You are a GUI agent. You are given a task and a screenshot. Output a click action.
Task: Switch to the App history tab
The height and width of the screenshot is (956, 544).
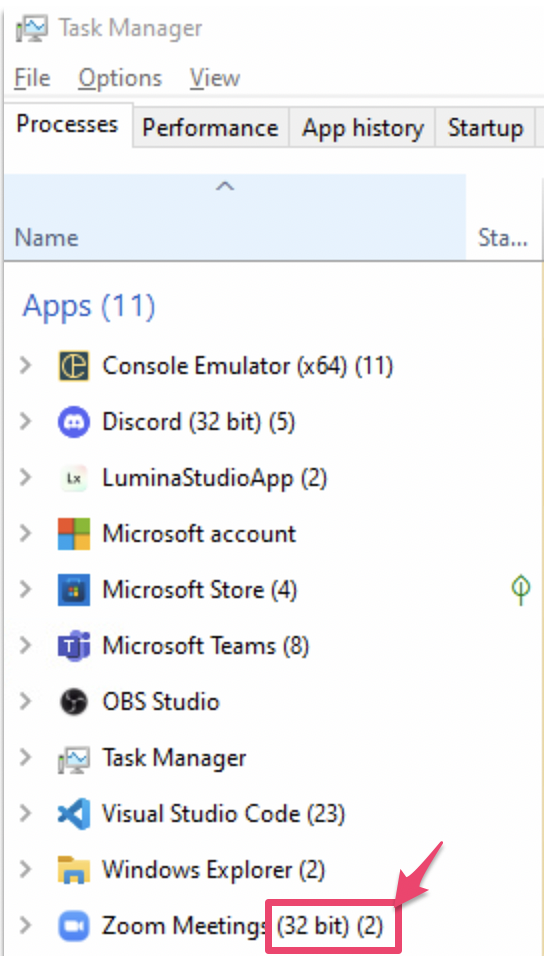[x=363, y=128]
